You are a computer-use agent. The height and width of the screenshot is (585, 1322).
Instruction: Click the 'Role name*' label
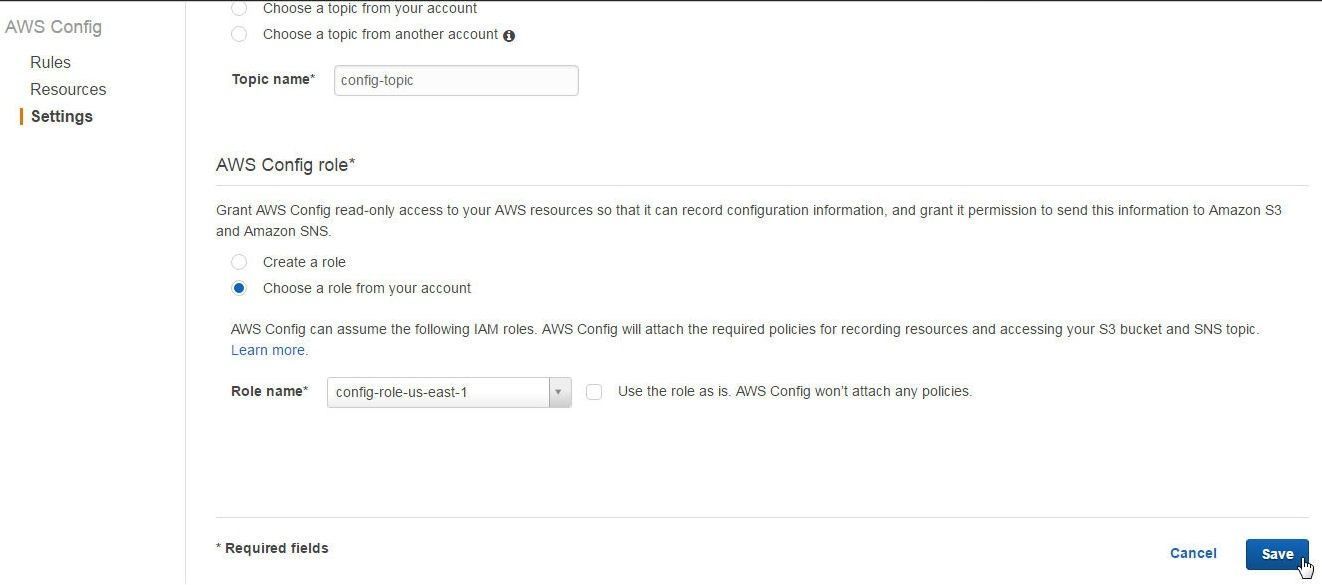(x=270, y=391)
